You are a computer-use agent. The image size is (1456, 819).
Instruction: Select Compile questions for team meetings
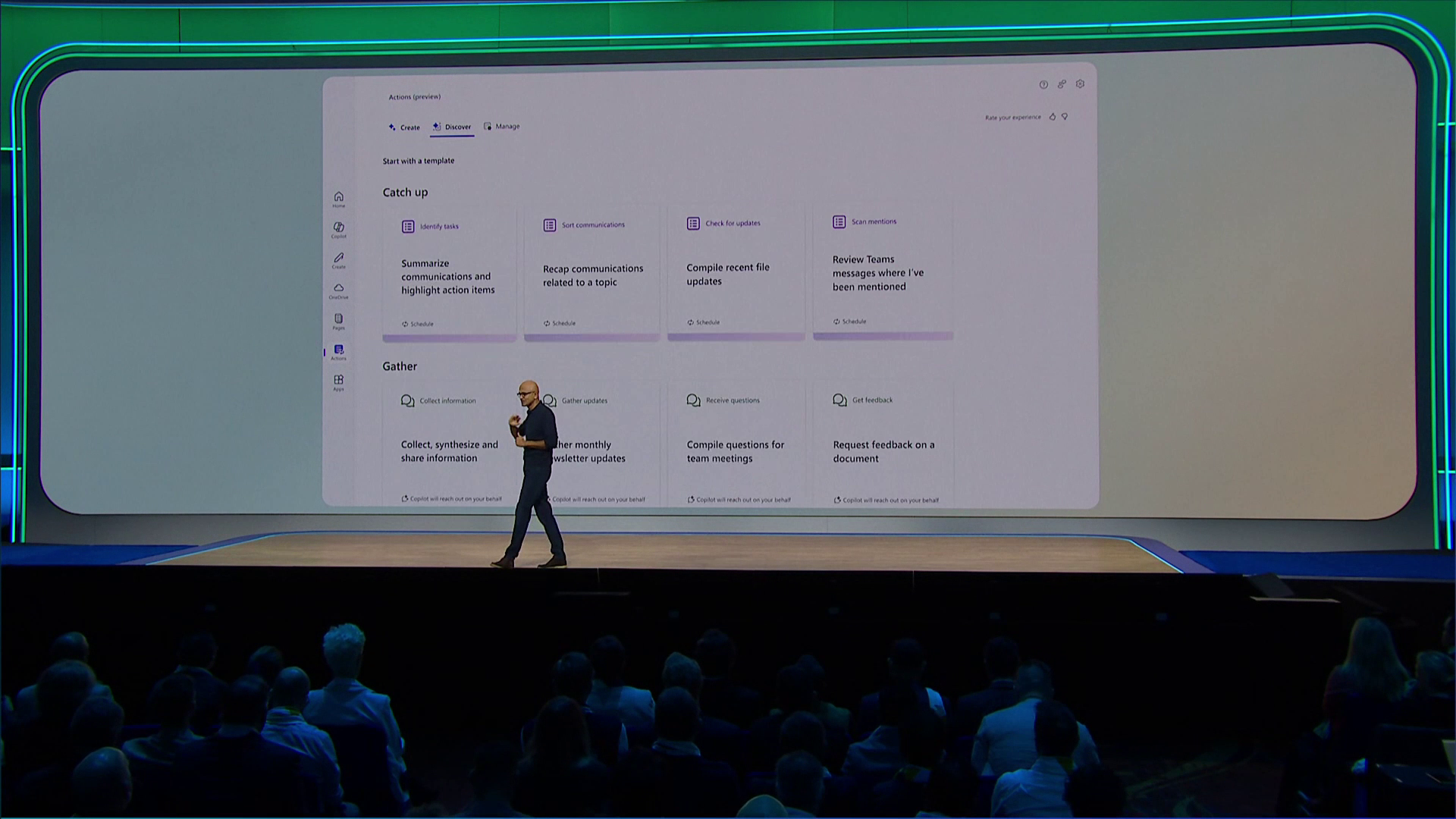[735, 451]
